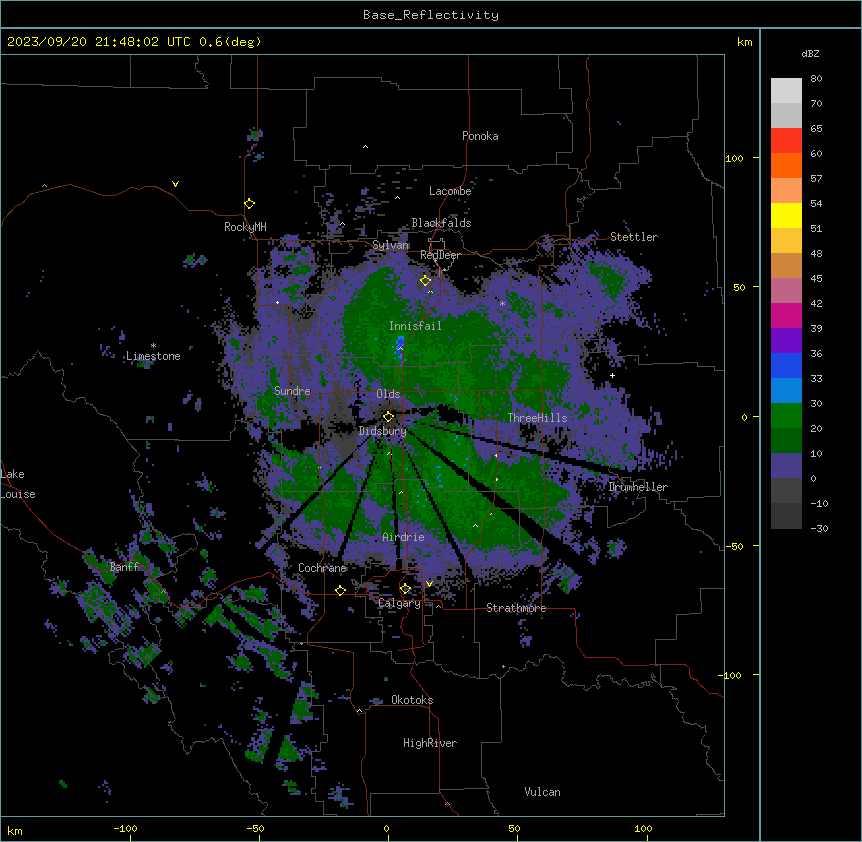Click the Innisfail label
This screenshot has width=862, height=842.
415,326
